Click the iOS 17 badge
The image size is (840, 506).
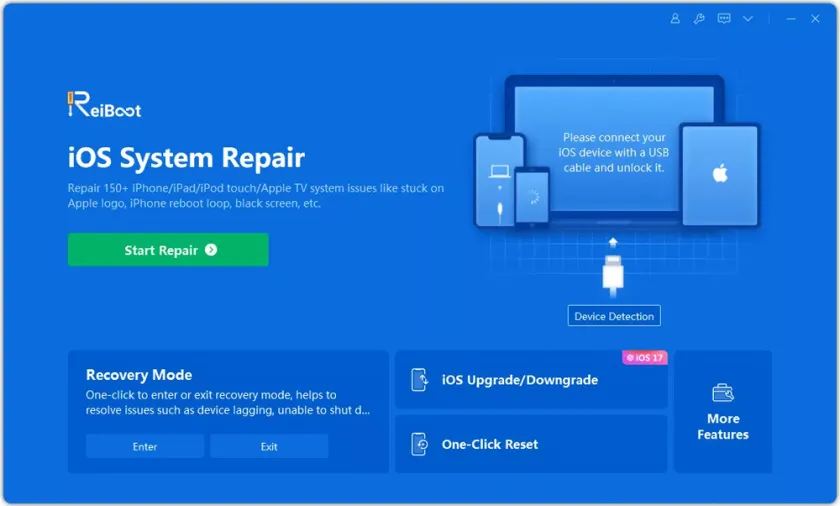pos(644,358)
